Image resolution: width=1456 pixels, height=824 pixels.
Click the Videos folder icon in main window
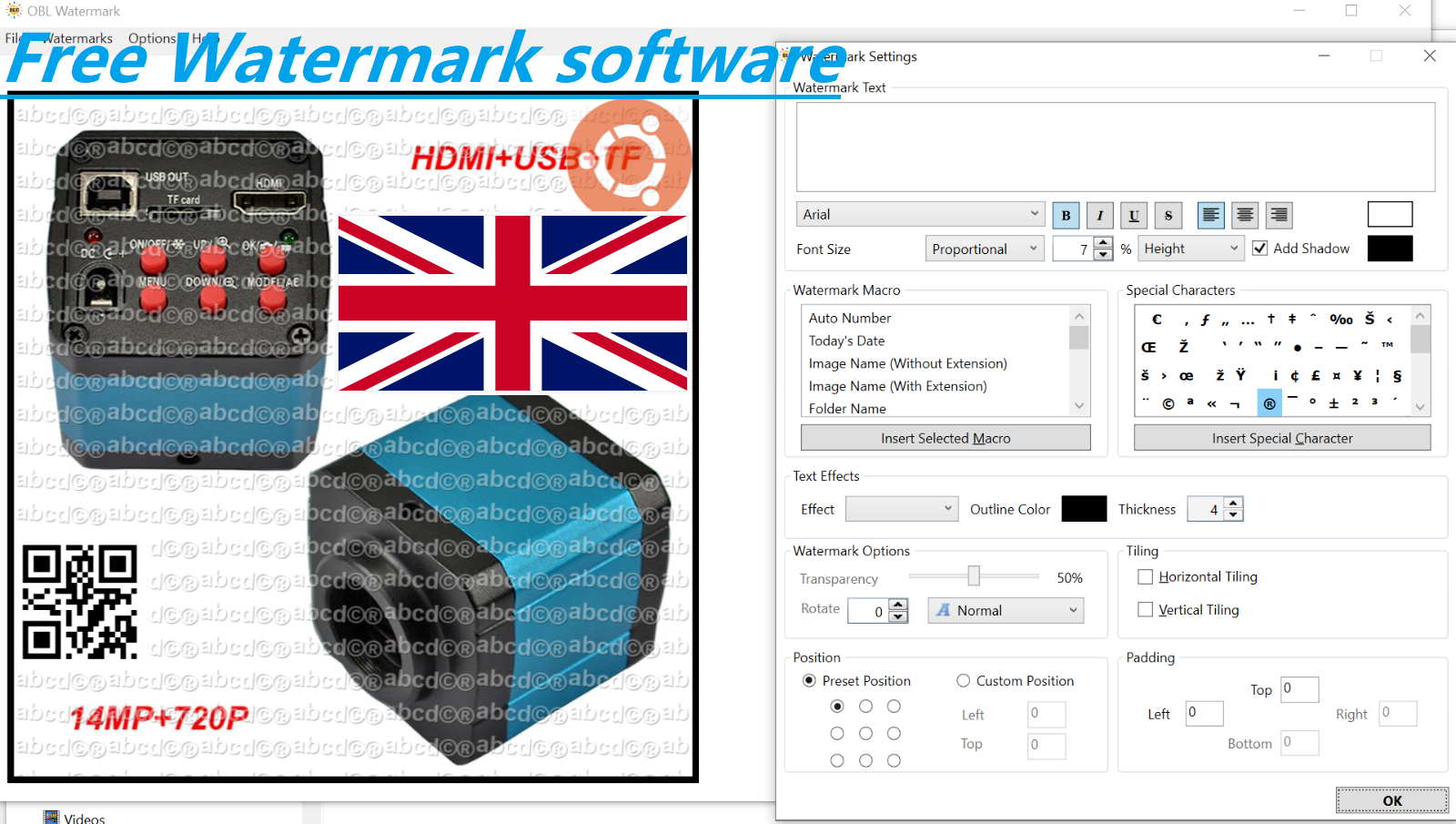[51, 818]
